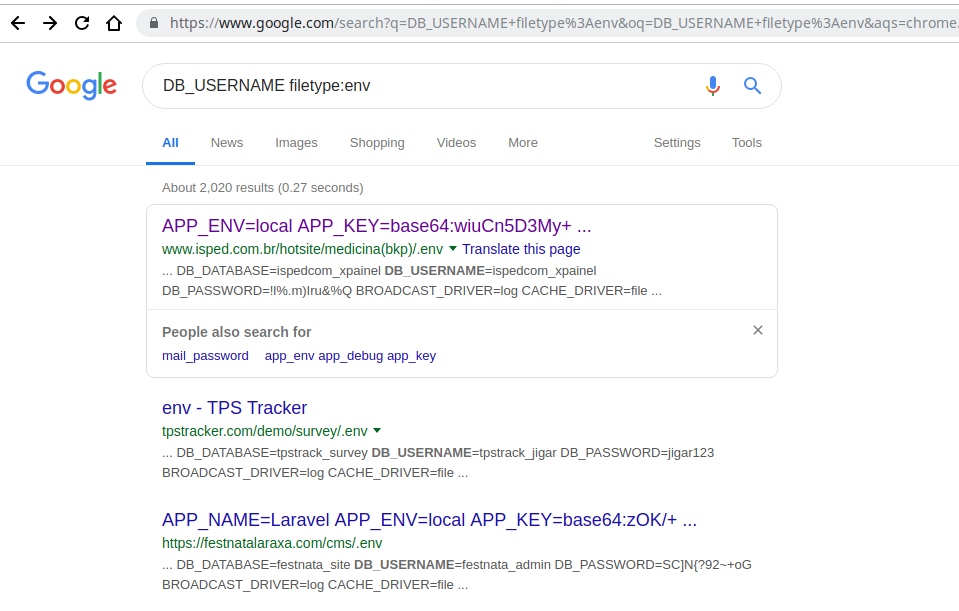The image size is (959, 611).
Task: Click the tpstracker.com/demo/survey/.env URL text
Action: (x=265, y=431)
